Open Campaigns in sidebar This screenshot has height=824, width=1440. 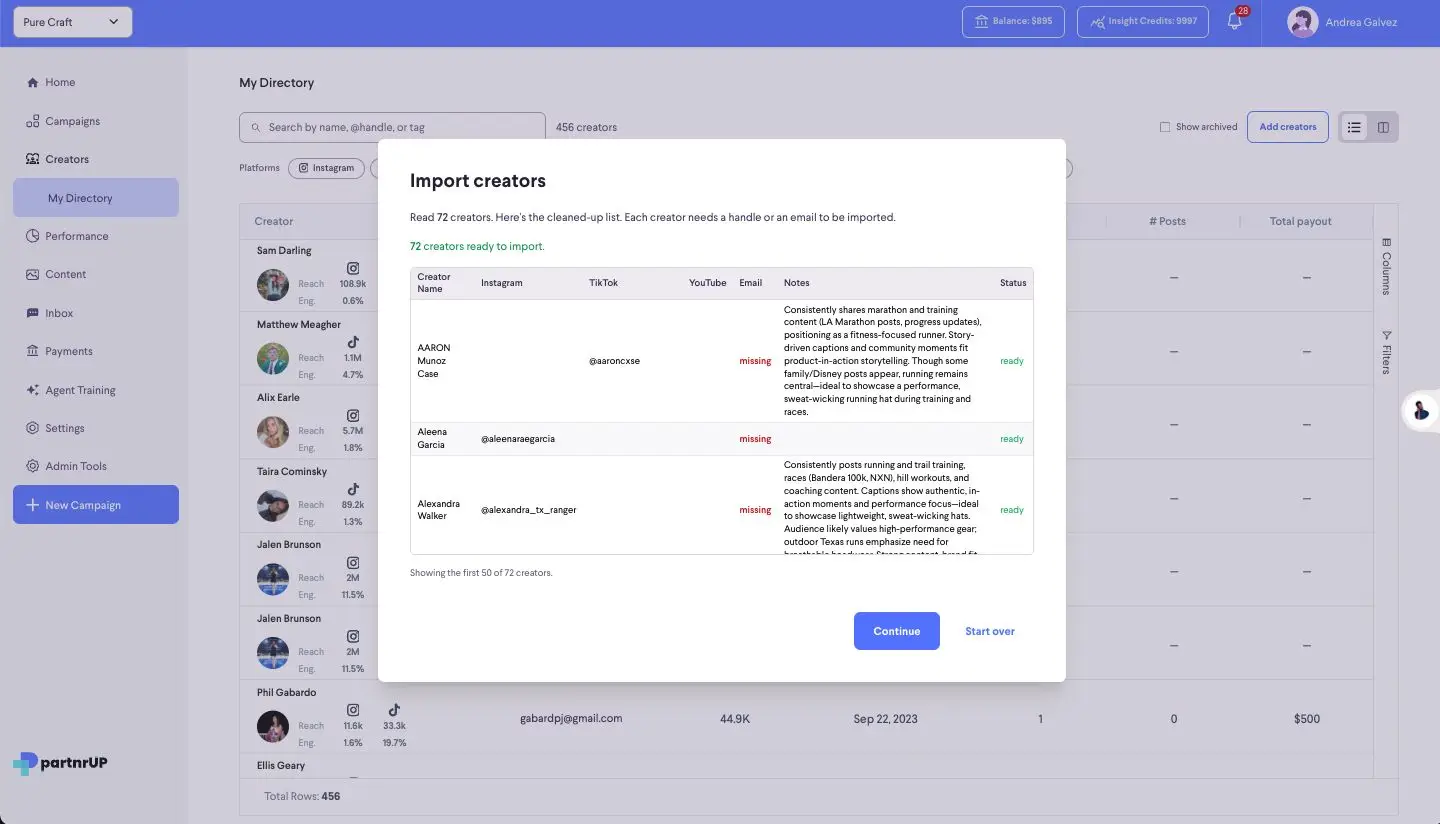click(72, 121)
